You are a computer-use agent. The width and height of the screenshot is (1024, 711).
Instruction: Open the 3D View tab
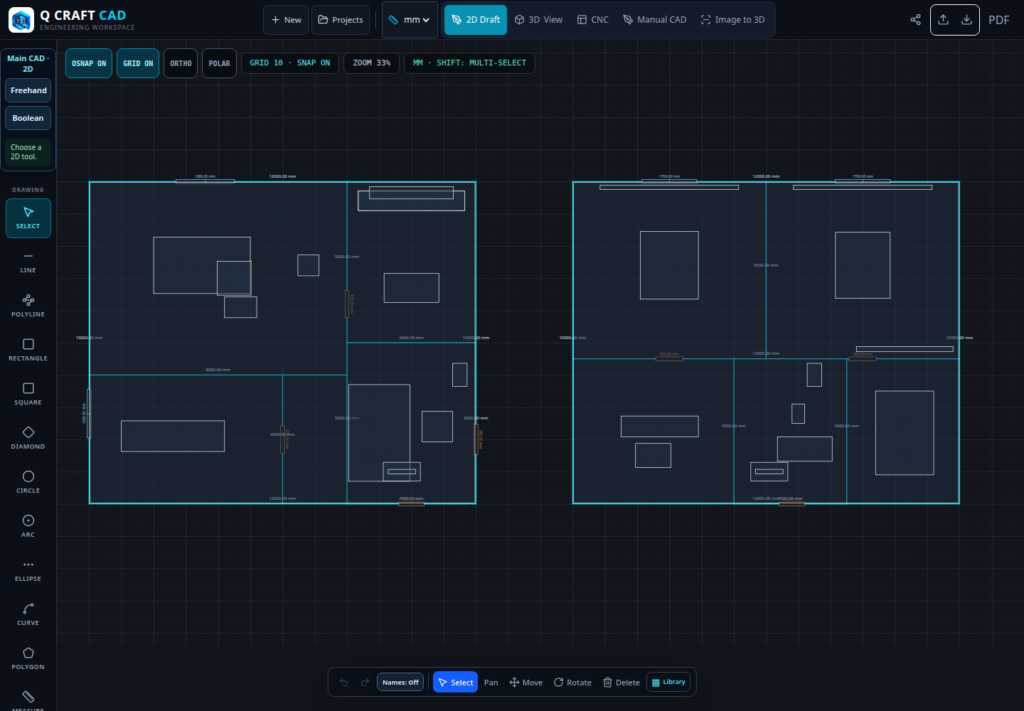pos(538,20)
